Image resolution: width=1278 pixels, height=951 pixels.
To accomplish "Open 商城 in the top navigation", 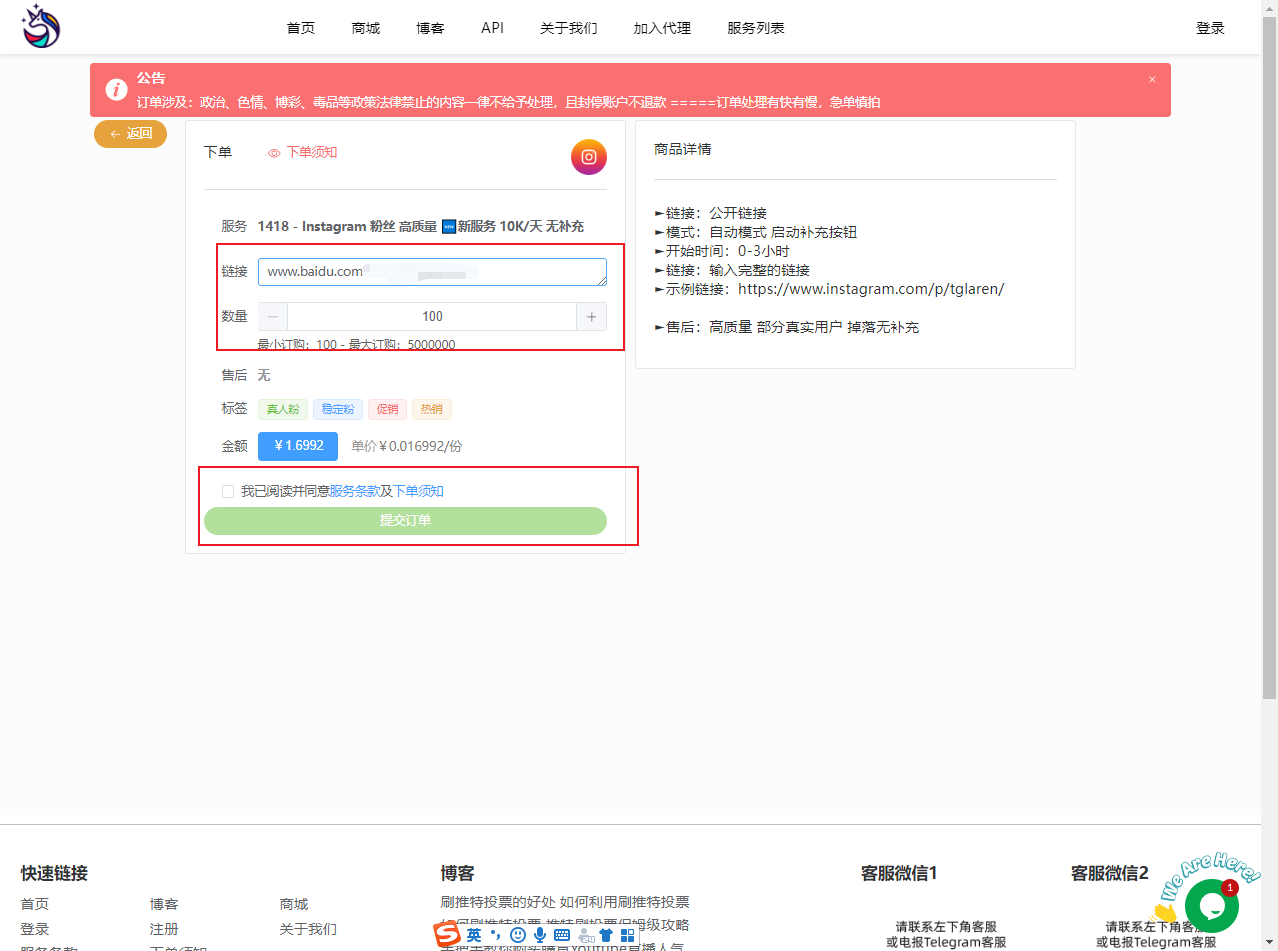I will (x=366, y=28).
